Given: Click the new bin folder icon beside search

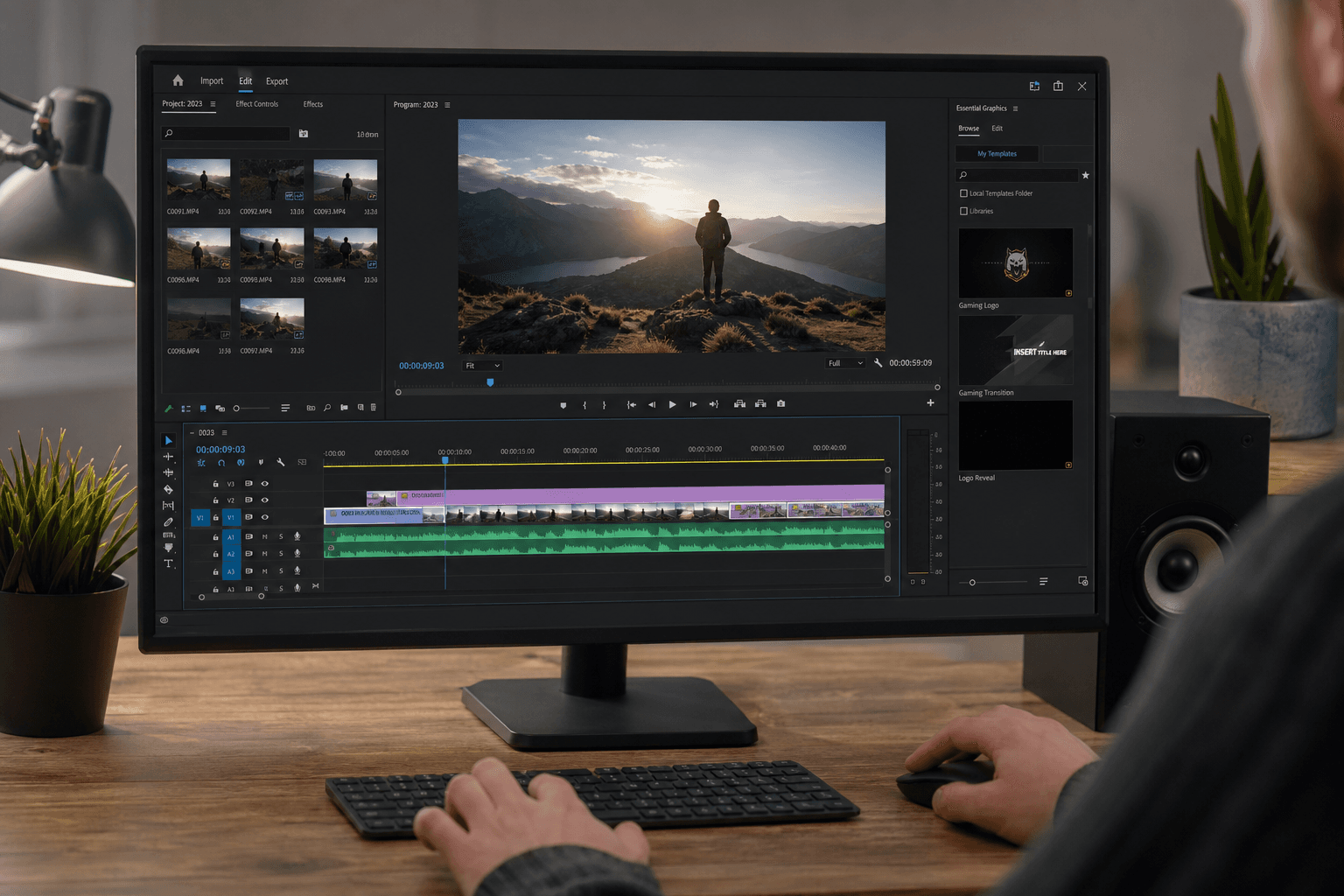Looking at the screenshot, I should (x=304, y=134).
